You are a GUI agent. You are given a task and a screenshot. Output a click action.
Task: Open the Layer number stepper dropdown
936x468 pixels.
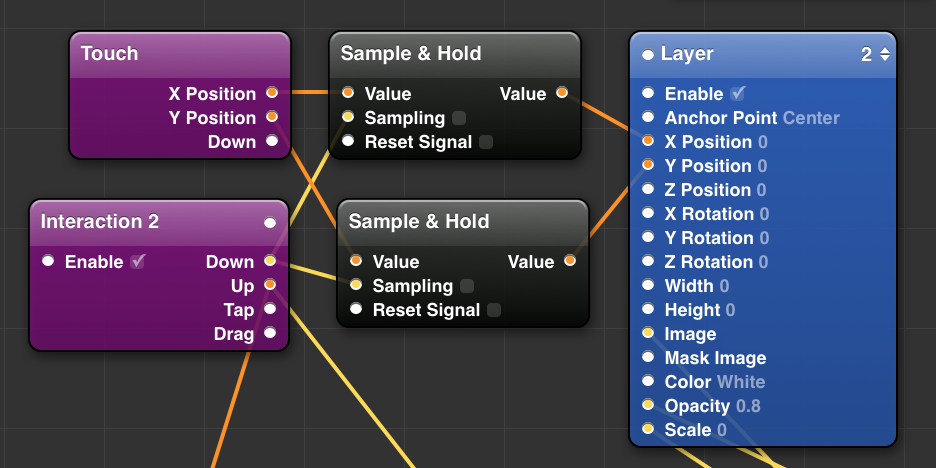point(884,55)
